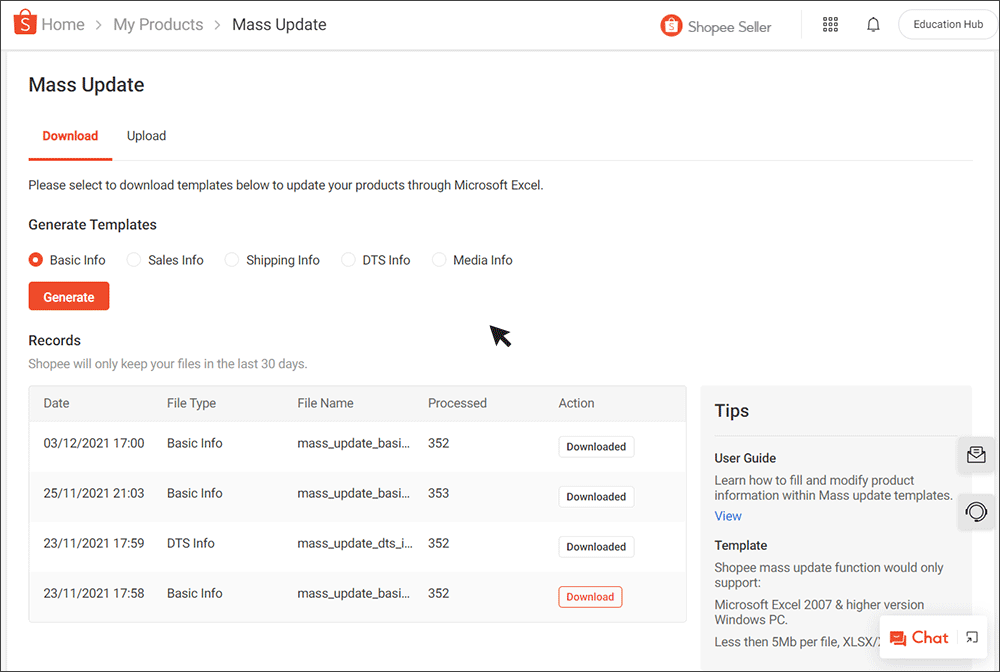The width and height of the screenshot is (1000, 672).
Task: Select the Download tab
Action: pyautogui.click(x=70, y=135)
